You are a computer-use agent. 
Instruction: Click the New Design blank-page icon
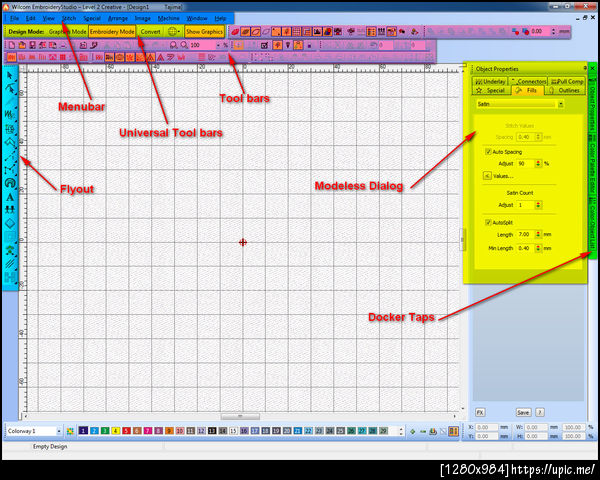click(x=11, y=45)
